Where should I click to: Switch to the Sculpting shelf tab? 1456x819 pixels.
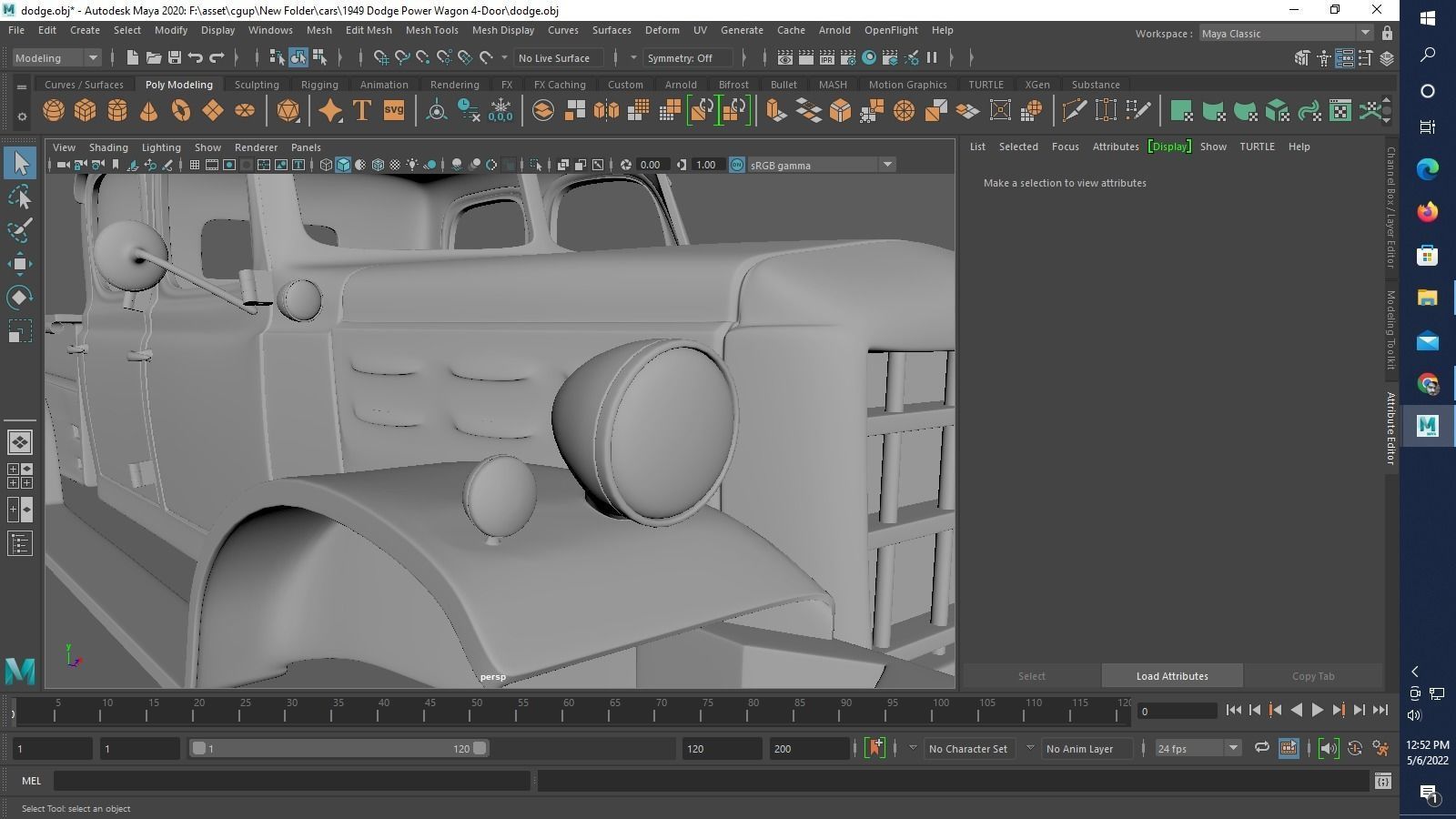click(257, 85)
